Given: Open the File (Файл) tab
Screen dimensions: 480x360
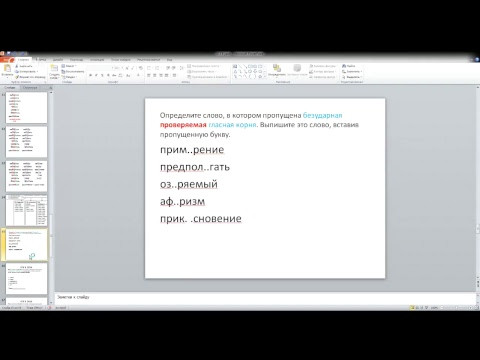Looking at the screenshot, I should [x=7, y=60].
